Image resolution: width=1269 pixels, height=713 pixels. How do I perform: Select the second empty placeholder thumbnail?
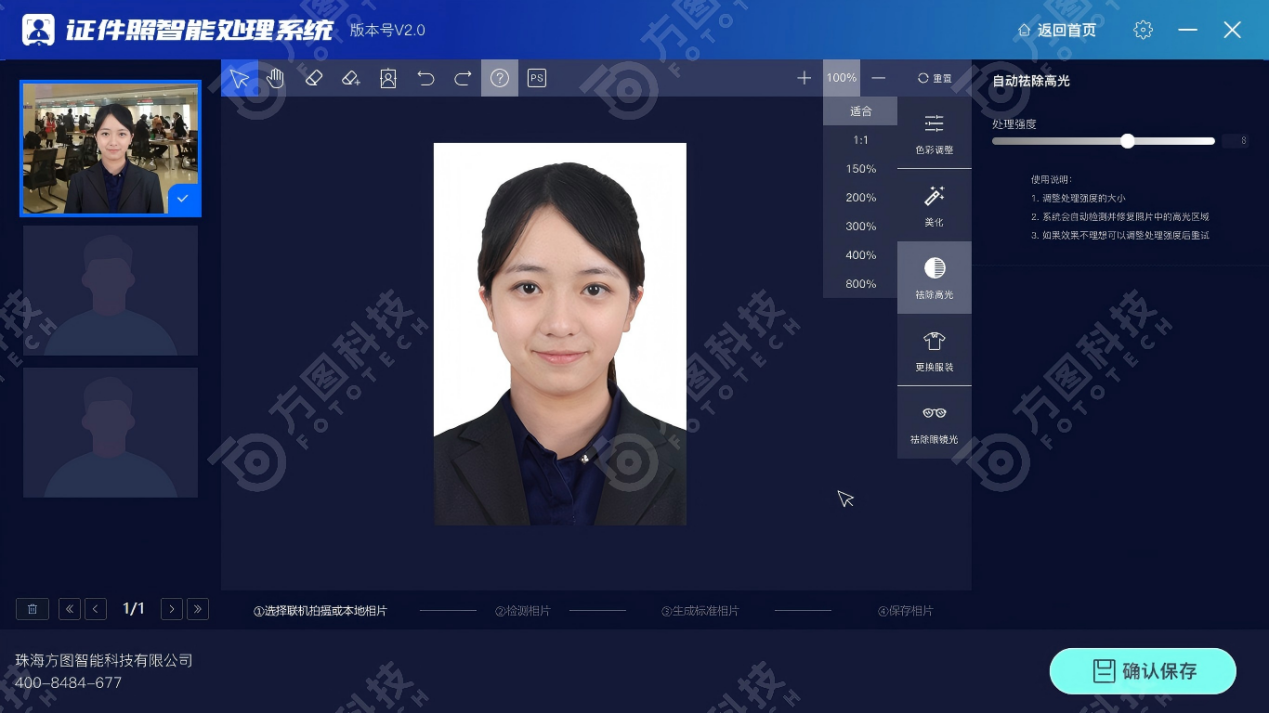coord(110,290)
